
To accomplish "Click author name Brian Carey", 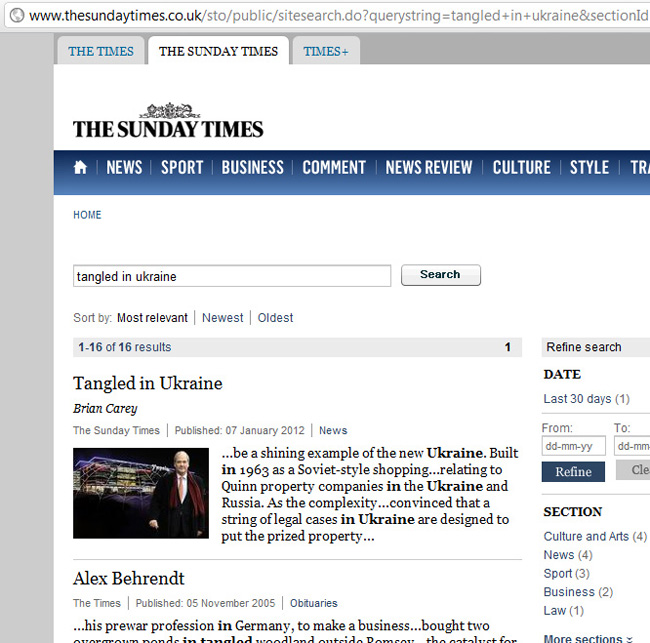I will pyautogui.click(x=105, y=409).
